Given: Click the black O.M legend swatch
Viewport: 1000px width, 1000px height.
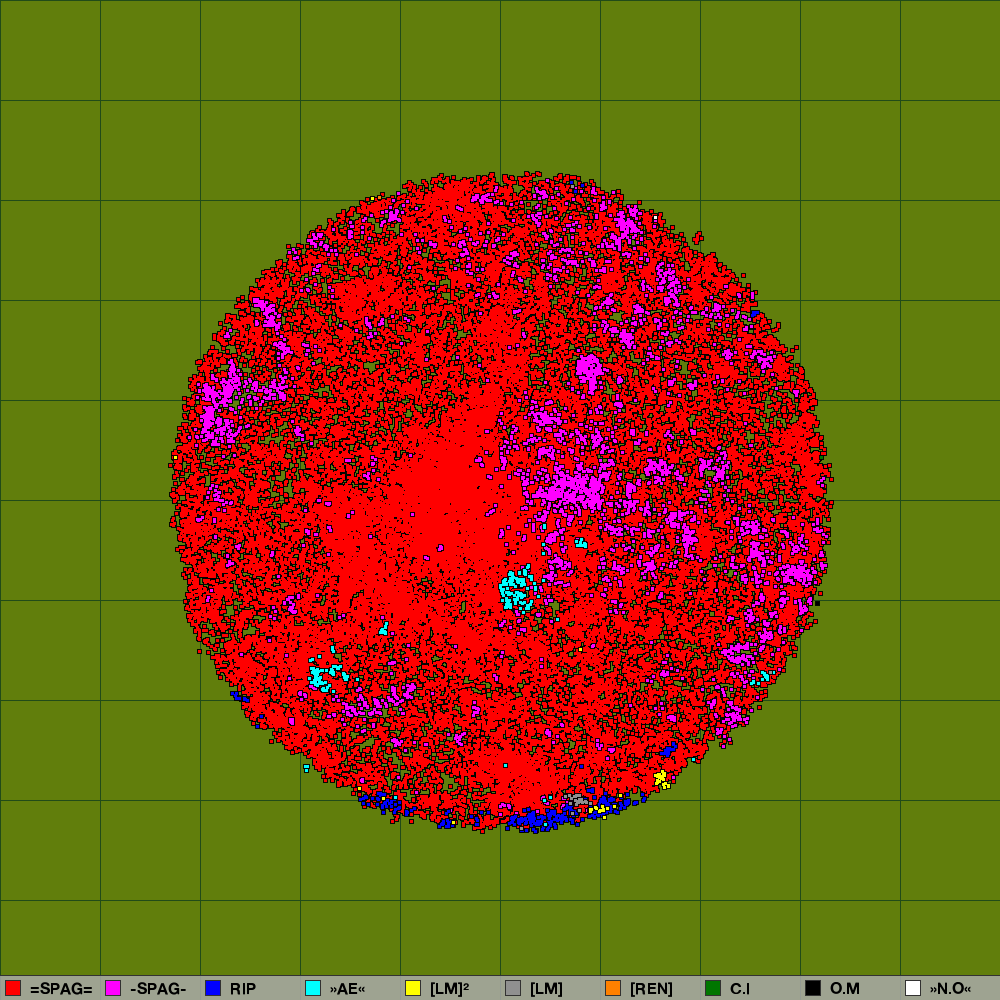Looking at the screenshot, I should 813,988.
